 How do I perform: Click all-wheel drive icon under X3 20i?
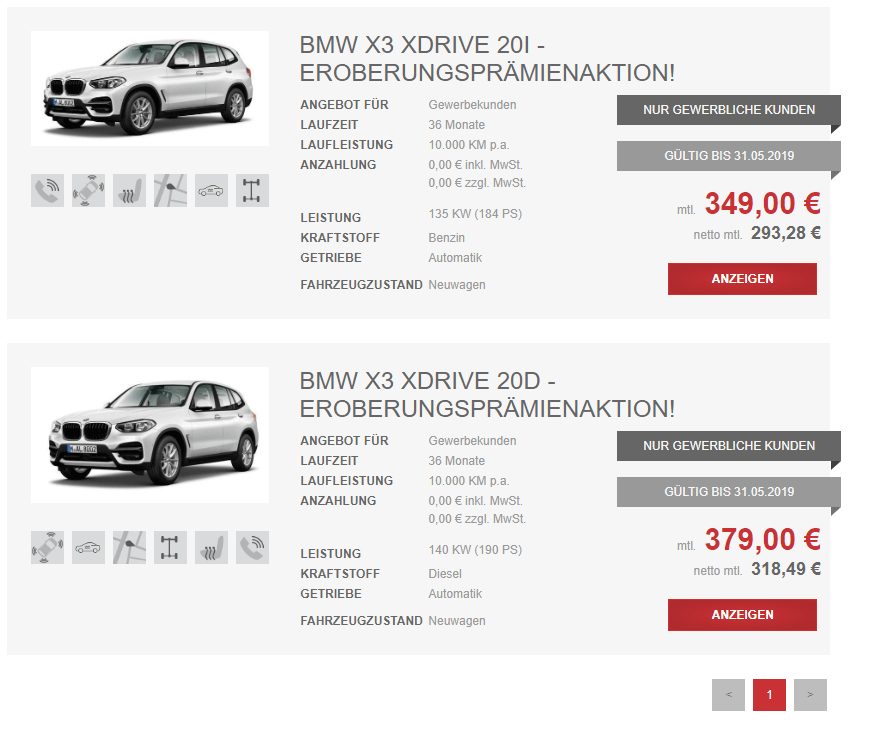[252, 190]
